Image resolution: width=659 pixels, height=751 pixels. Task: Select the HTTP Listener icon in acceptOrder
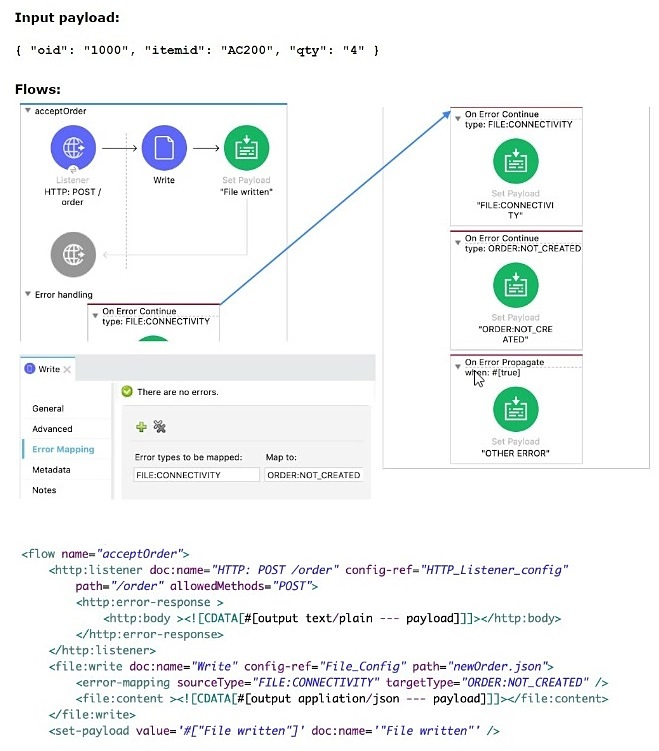(73, 148)
